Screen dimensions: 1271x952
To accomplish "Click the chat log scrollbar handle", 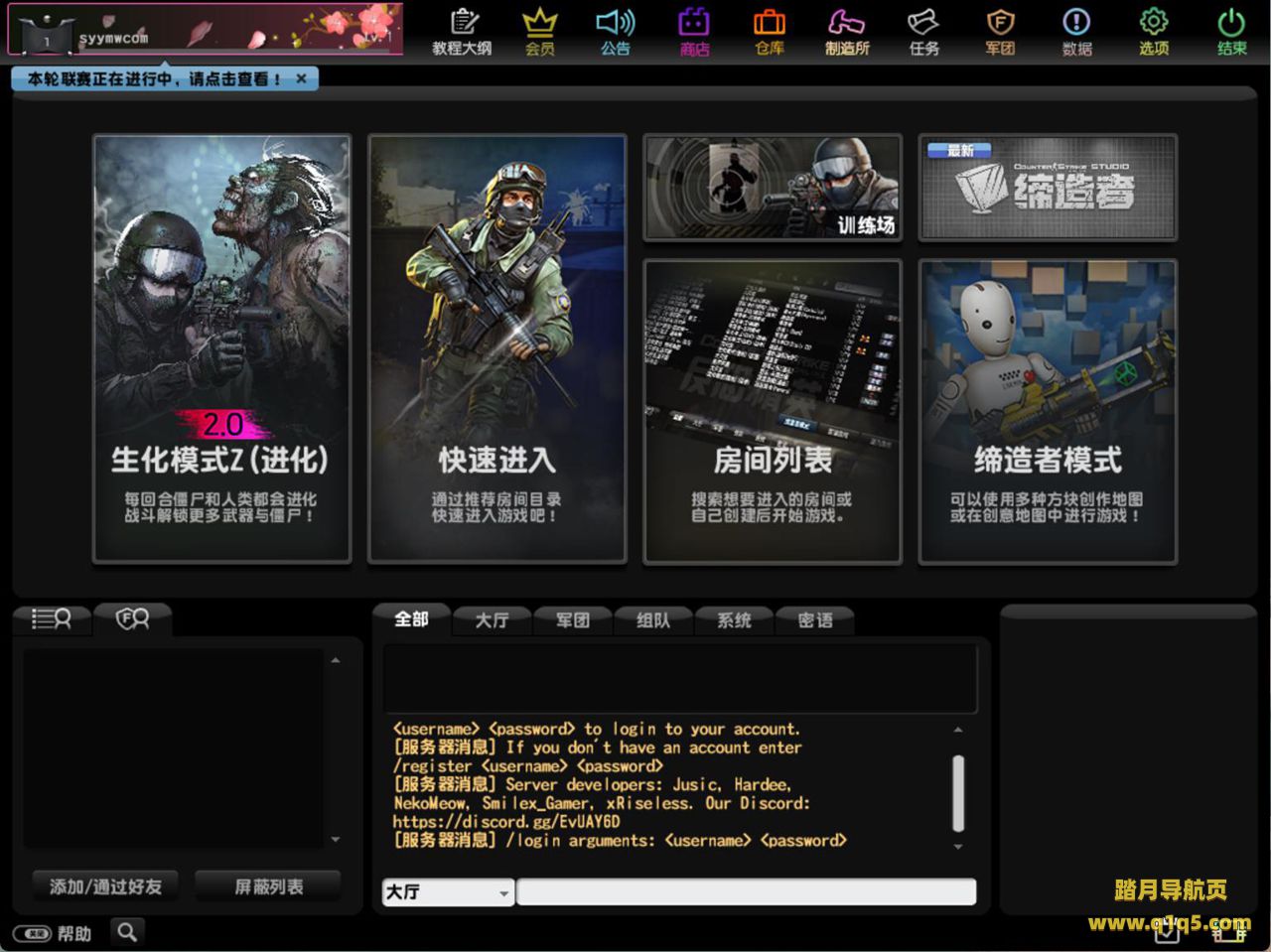I will [957, 792].
